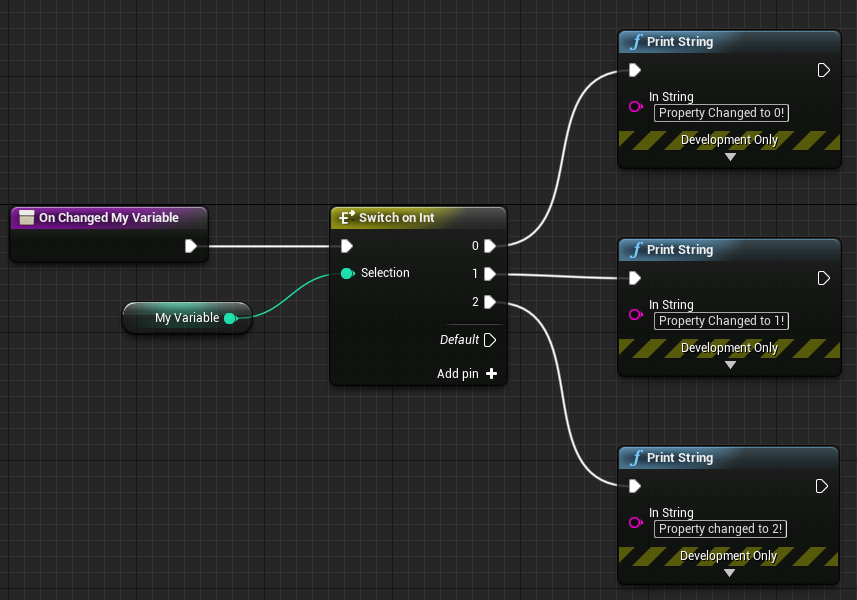
Task: Edit the 'Property Changed to 1!' text field
Action: 721,321
